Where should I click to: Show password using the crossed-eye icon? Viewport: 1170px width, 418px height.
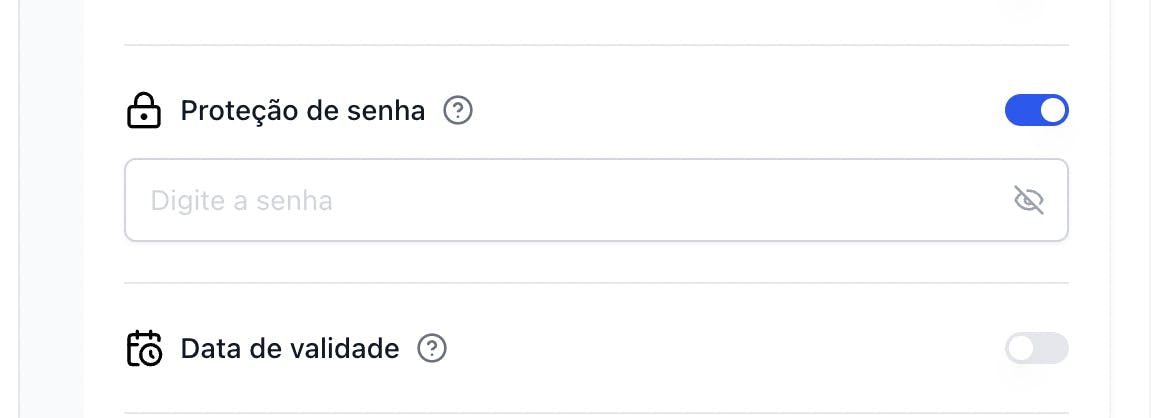pos(1029,200)
